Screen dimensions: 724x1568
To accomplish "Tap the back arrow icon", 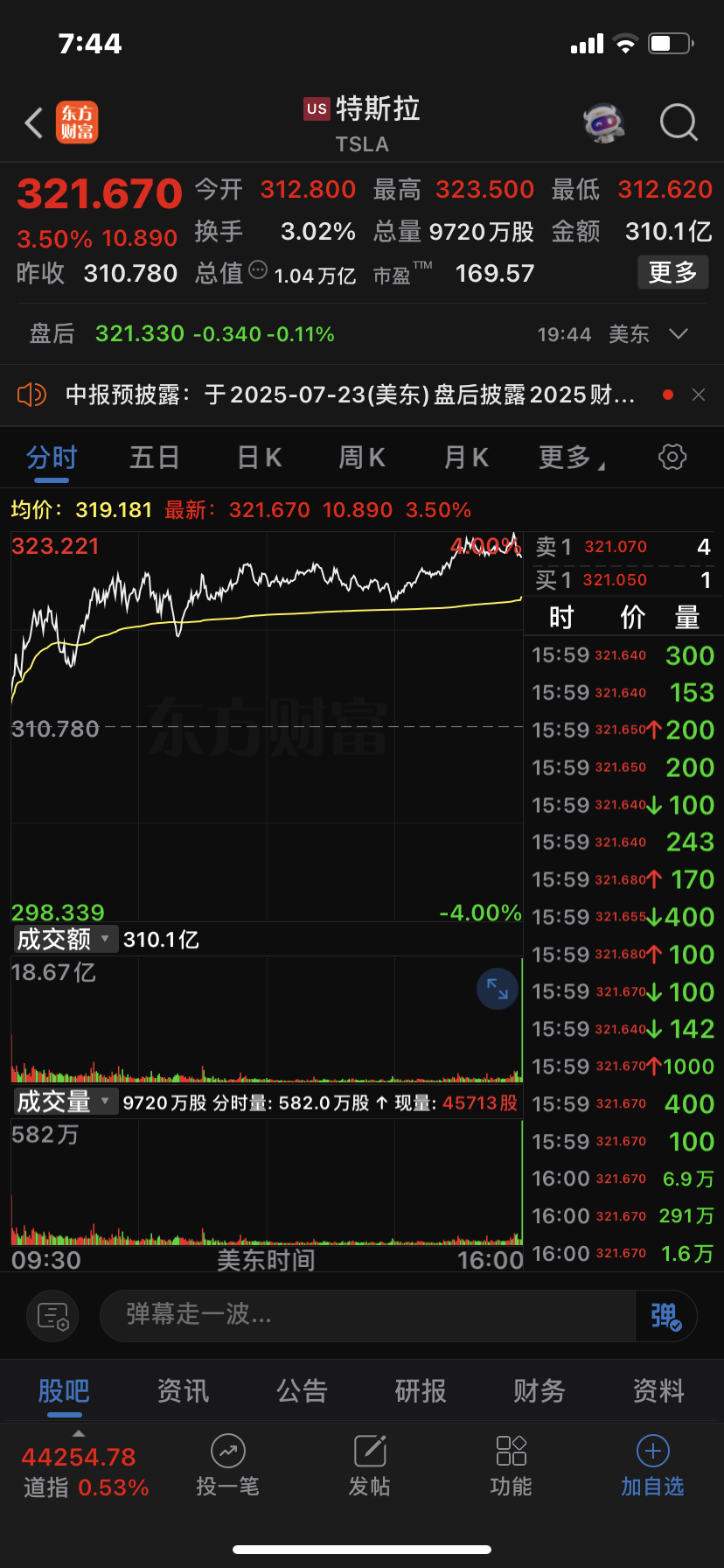I will pos(34,123).
